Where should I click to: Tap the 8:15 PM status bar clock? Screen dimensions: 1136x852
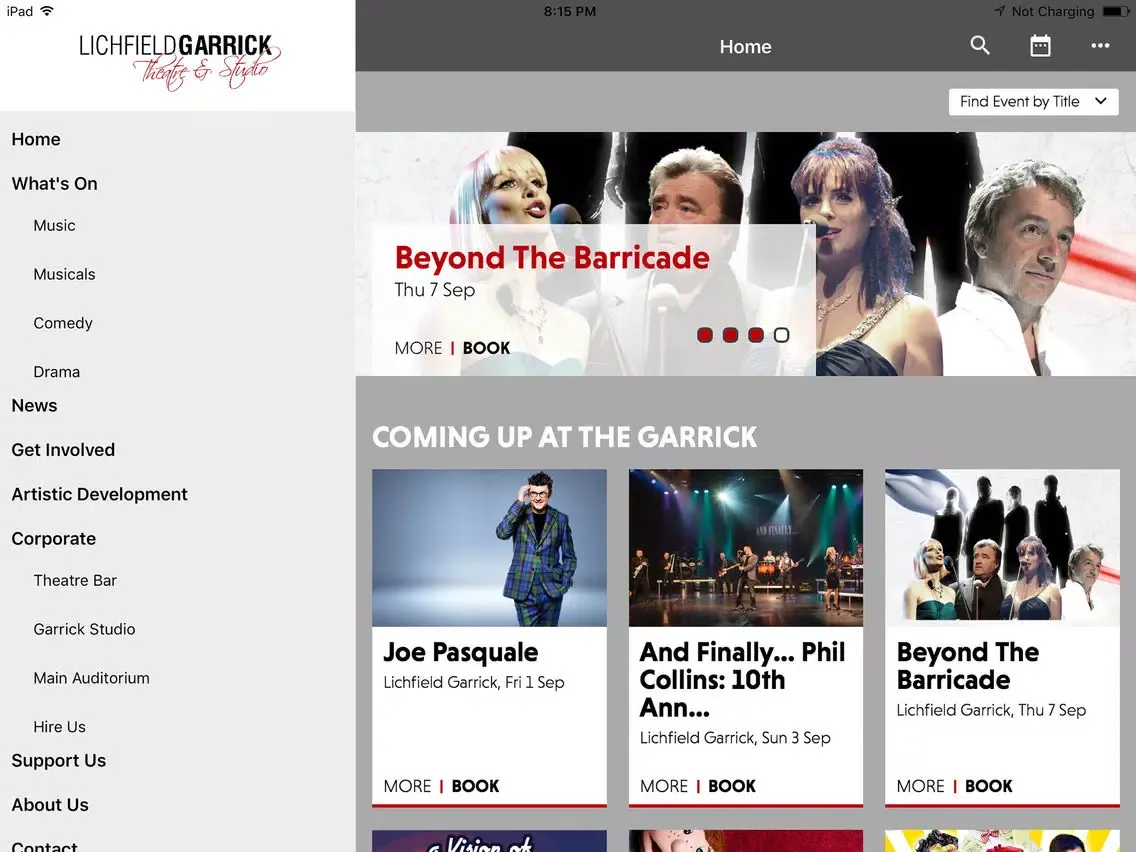pos(569,11)
